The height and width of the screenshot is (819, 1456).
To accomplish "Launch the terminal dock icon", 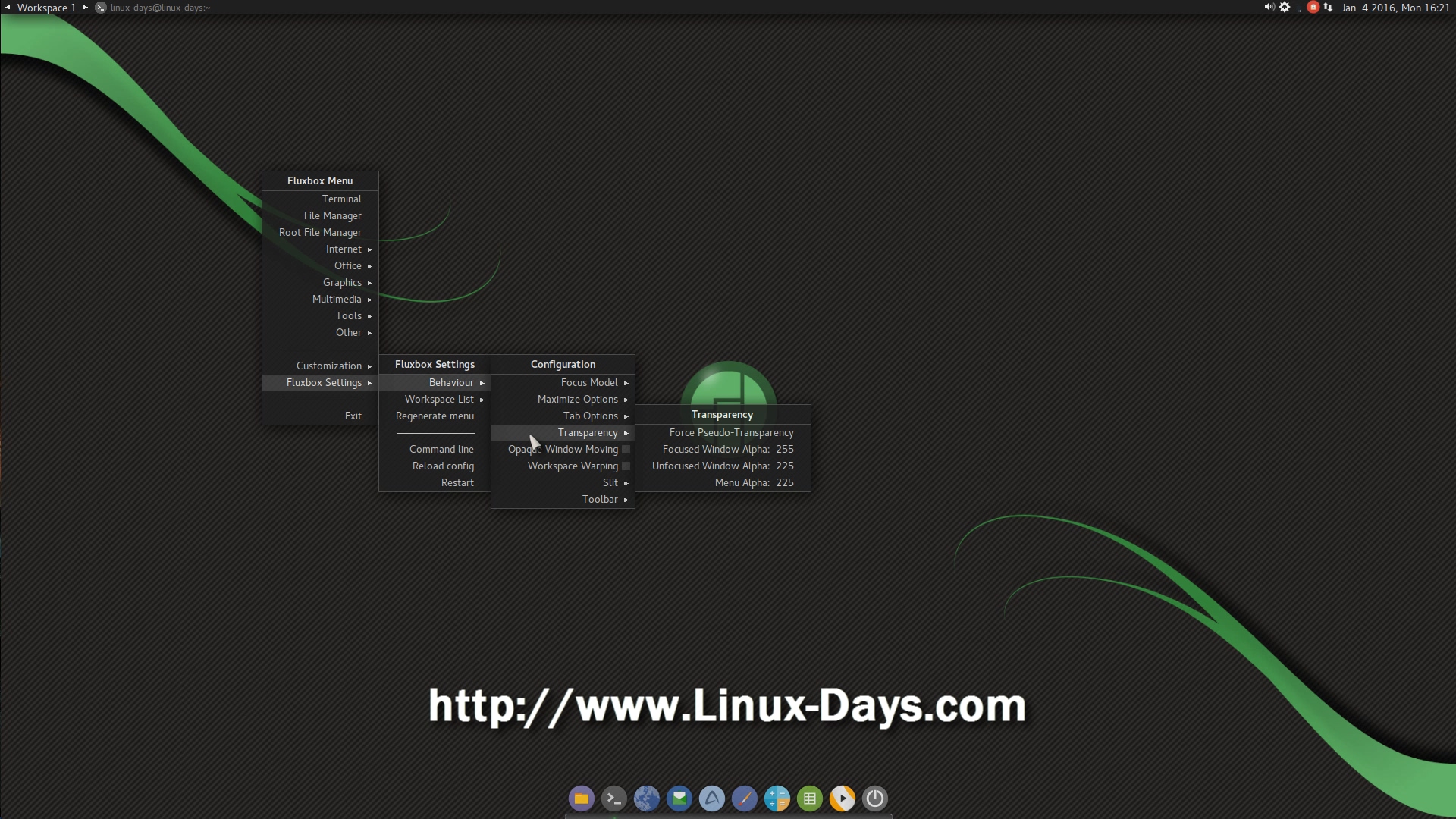I will point(614,798).
